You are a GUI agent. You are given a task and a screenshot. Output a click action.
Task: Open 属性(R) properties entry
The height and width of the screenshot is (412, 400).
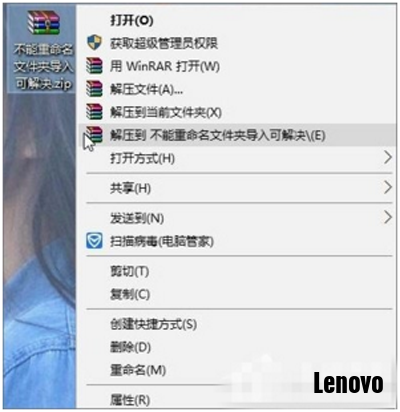coord(130,400)
